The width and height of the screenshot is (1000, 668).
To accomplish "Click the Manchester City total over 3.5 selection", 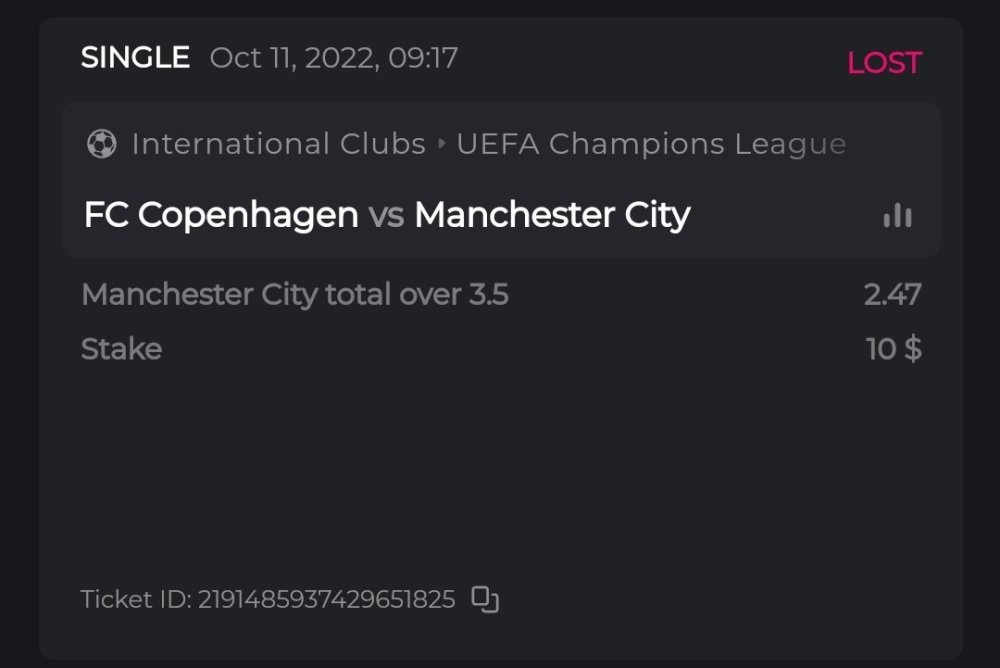I will [x=295, y=295].
